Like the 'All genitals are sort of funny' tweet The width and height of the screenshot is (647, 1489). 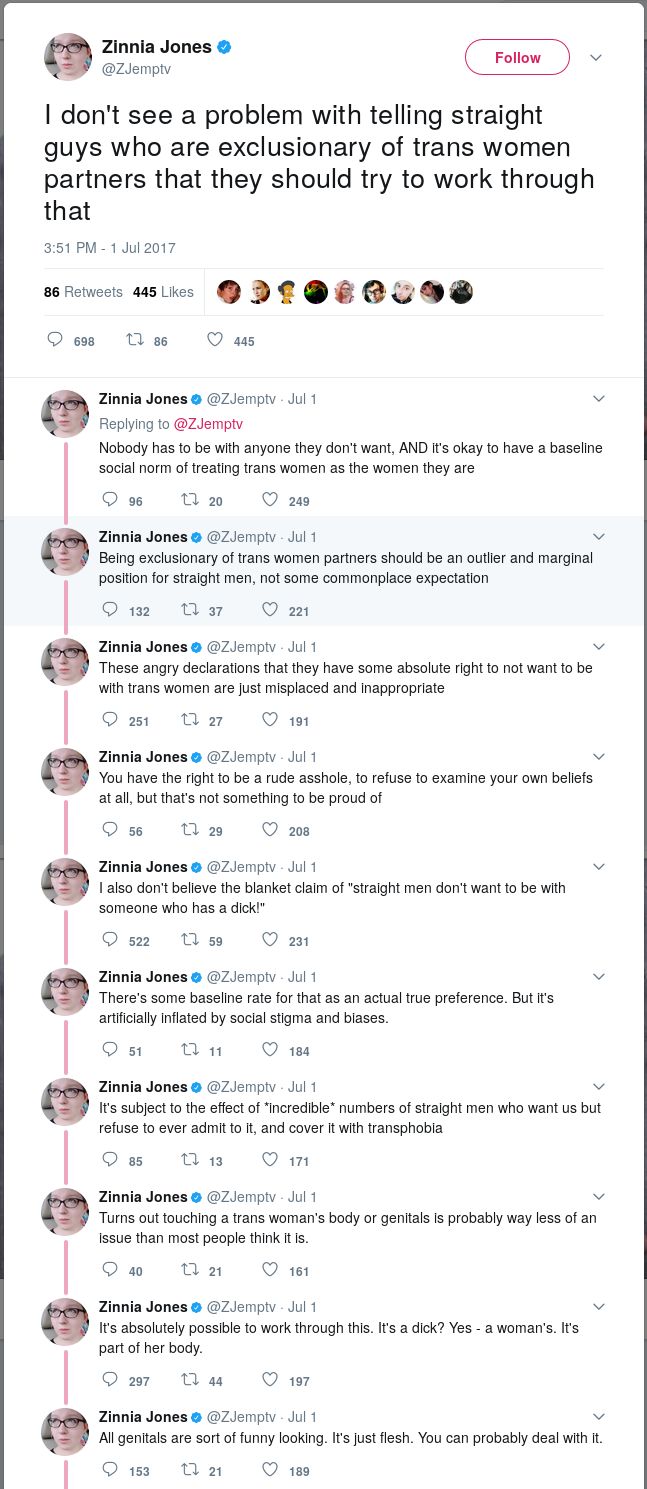click(269, 1470)
